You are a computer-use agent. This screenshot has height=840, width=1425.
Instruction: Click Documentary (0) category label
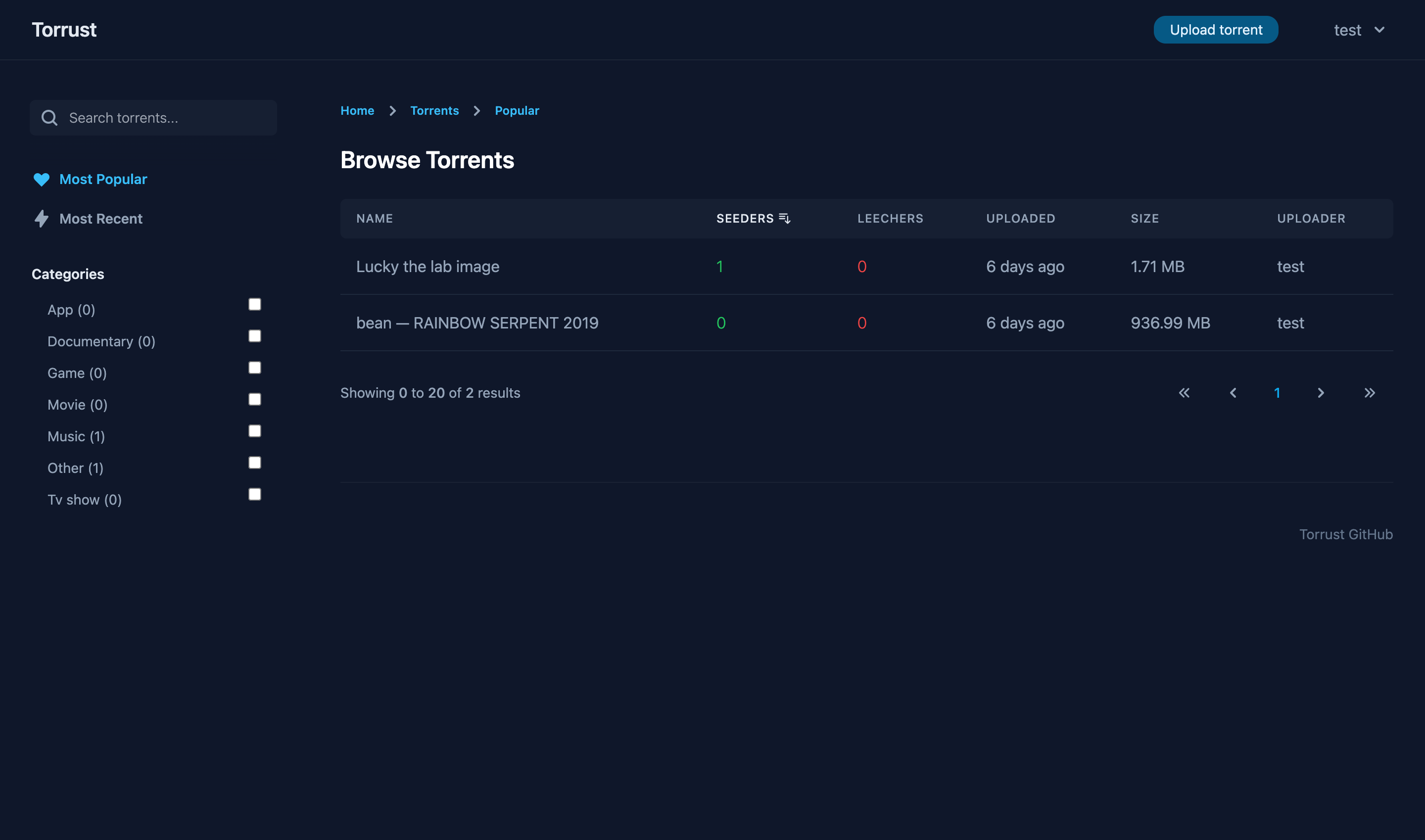click(101, 341)
